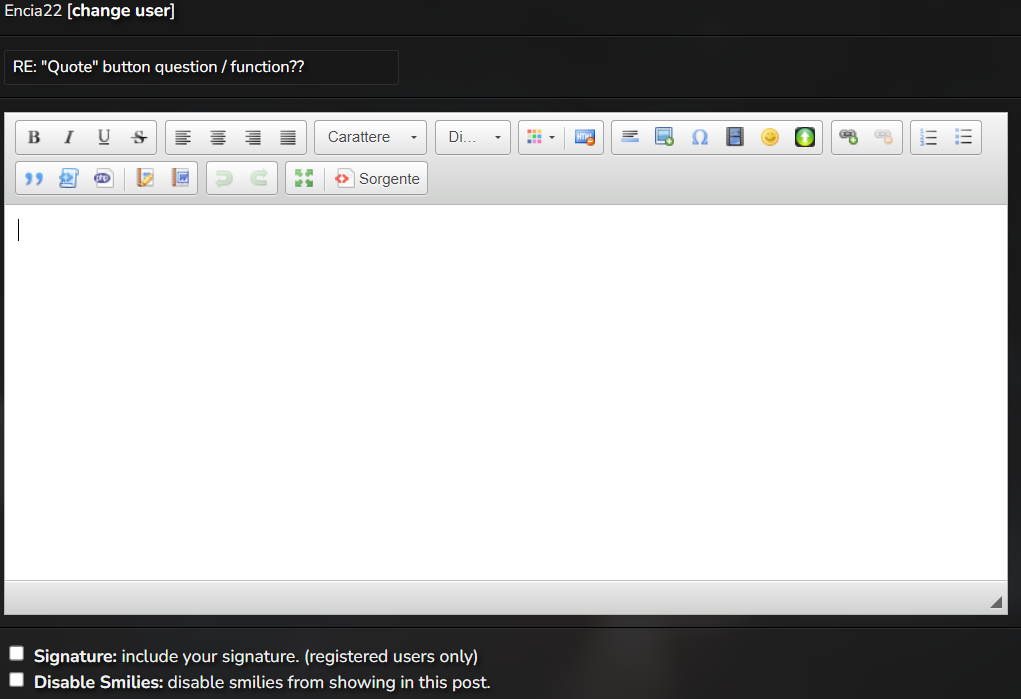This screenshot has width=1021, height=699.
Task: Insert a PHP code block
Action: [x=104, y=178]
